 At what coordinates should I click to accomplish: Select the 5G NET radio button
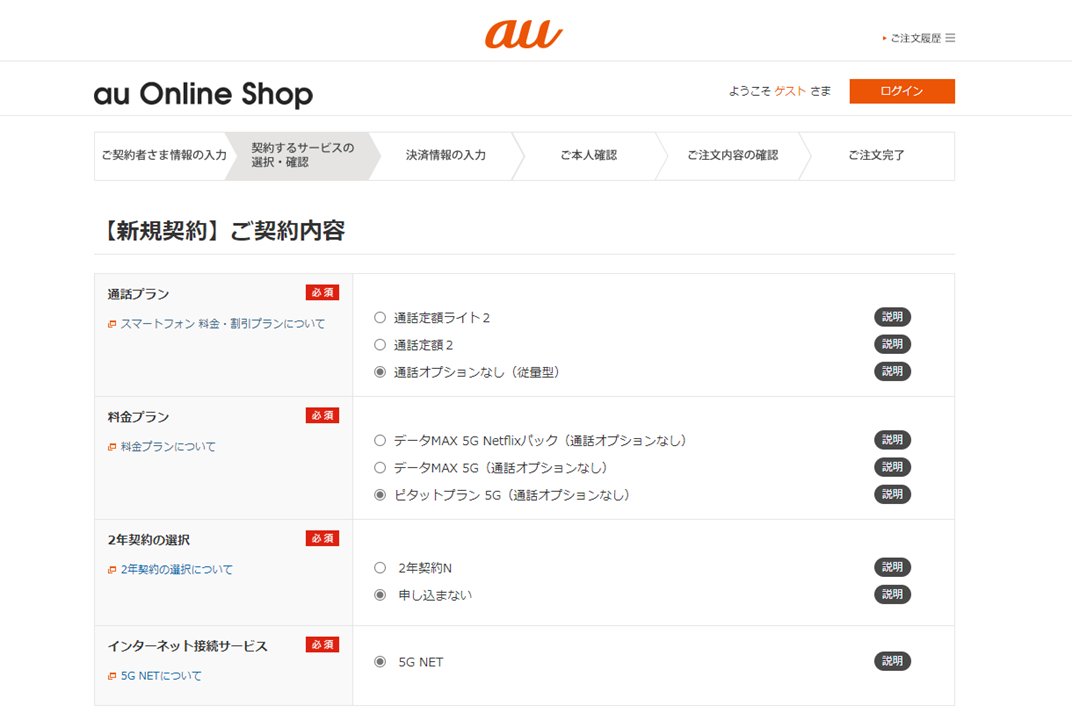(x=380, y=662)
